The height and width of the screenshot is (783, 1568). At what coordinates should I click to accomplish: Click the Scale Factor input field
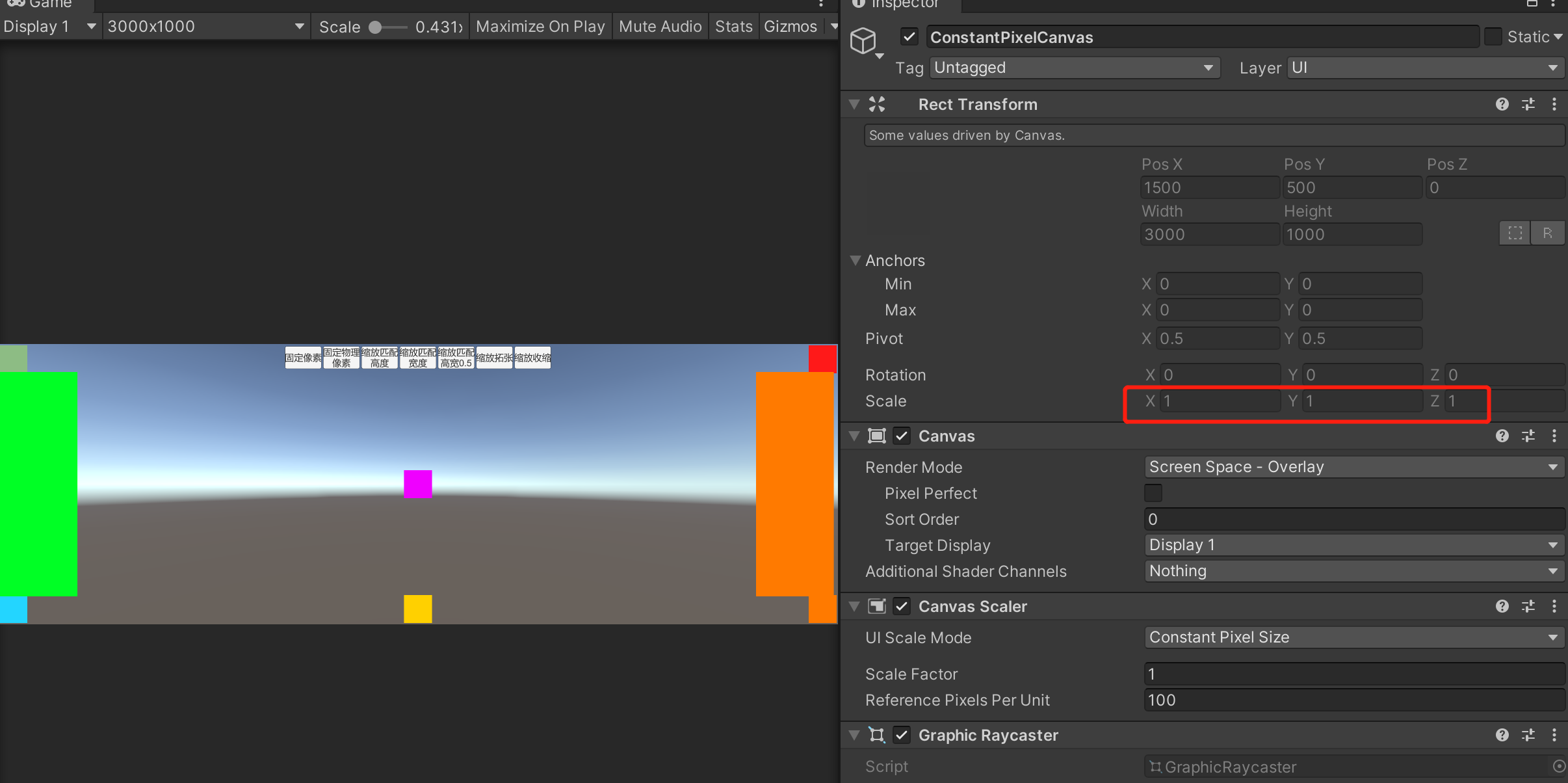(1353, 674)
